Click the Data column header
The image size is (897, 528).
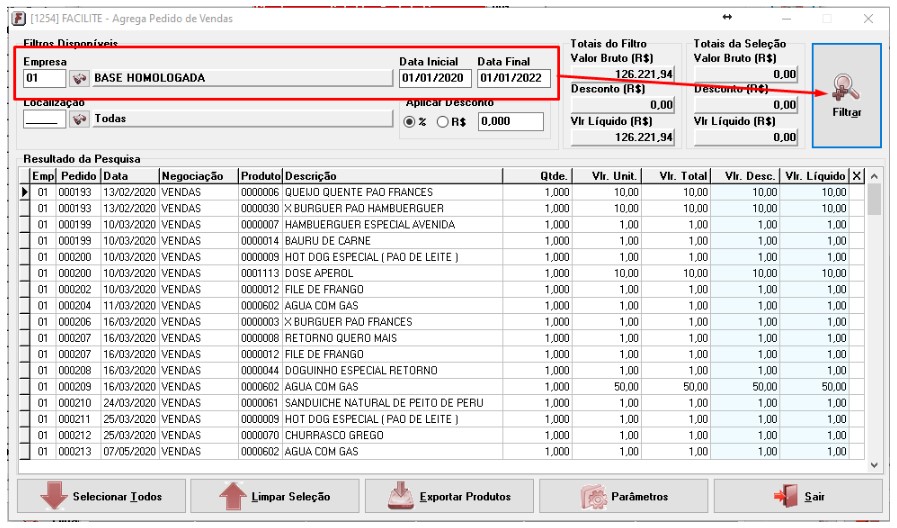tap(130, 176)
